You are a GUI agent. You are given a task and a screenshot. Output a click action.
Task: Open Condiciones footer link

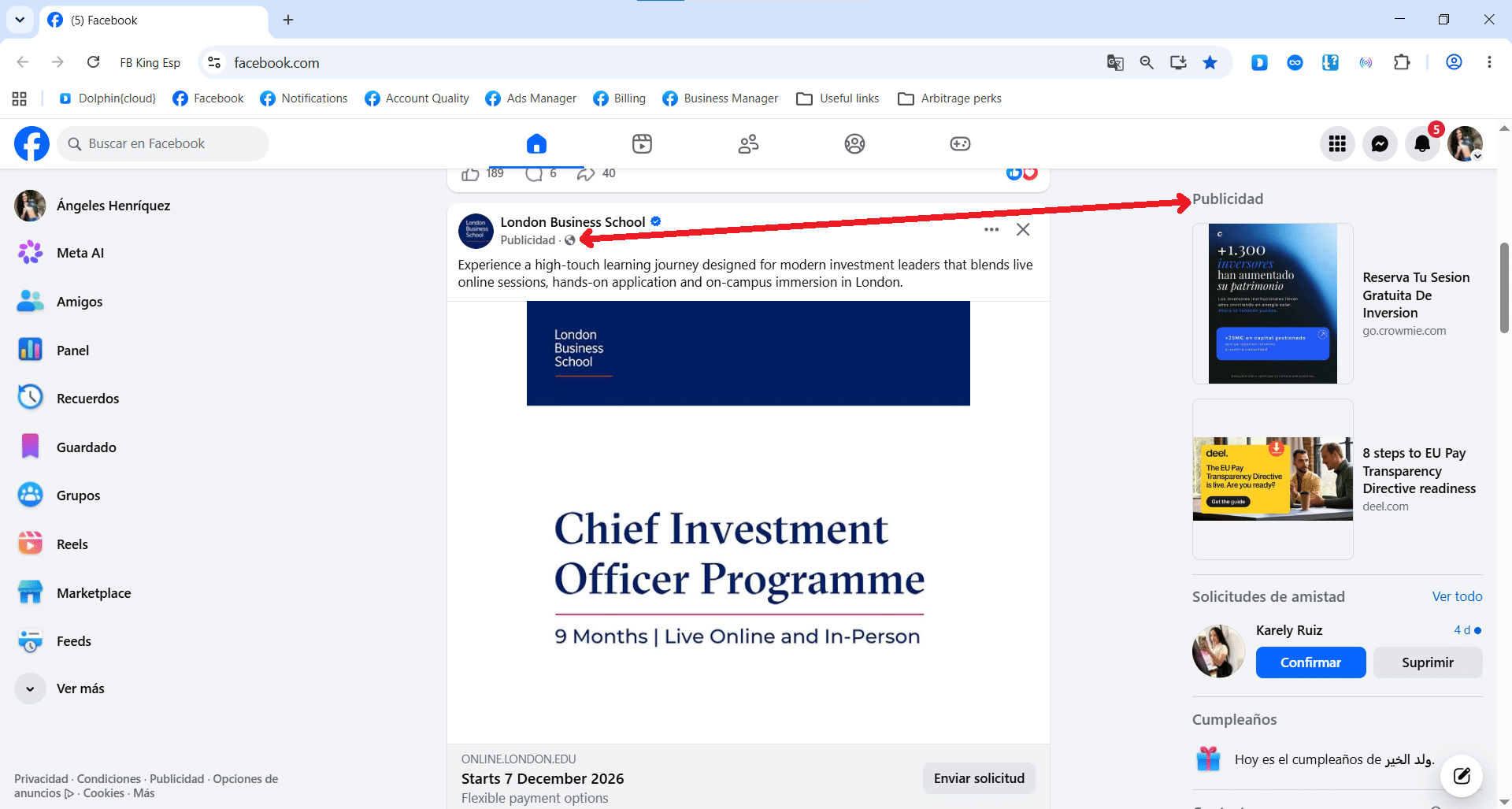tap(109, 779)
